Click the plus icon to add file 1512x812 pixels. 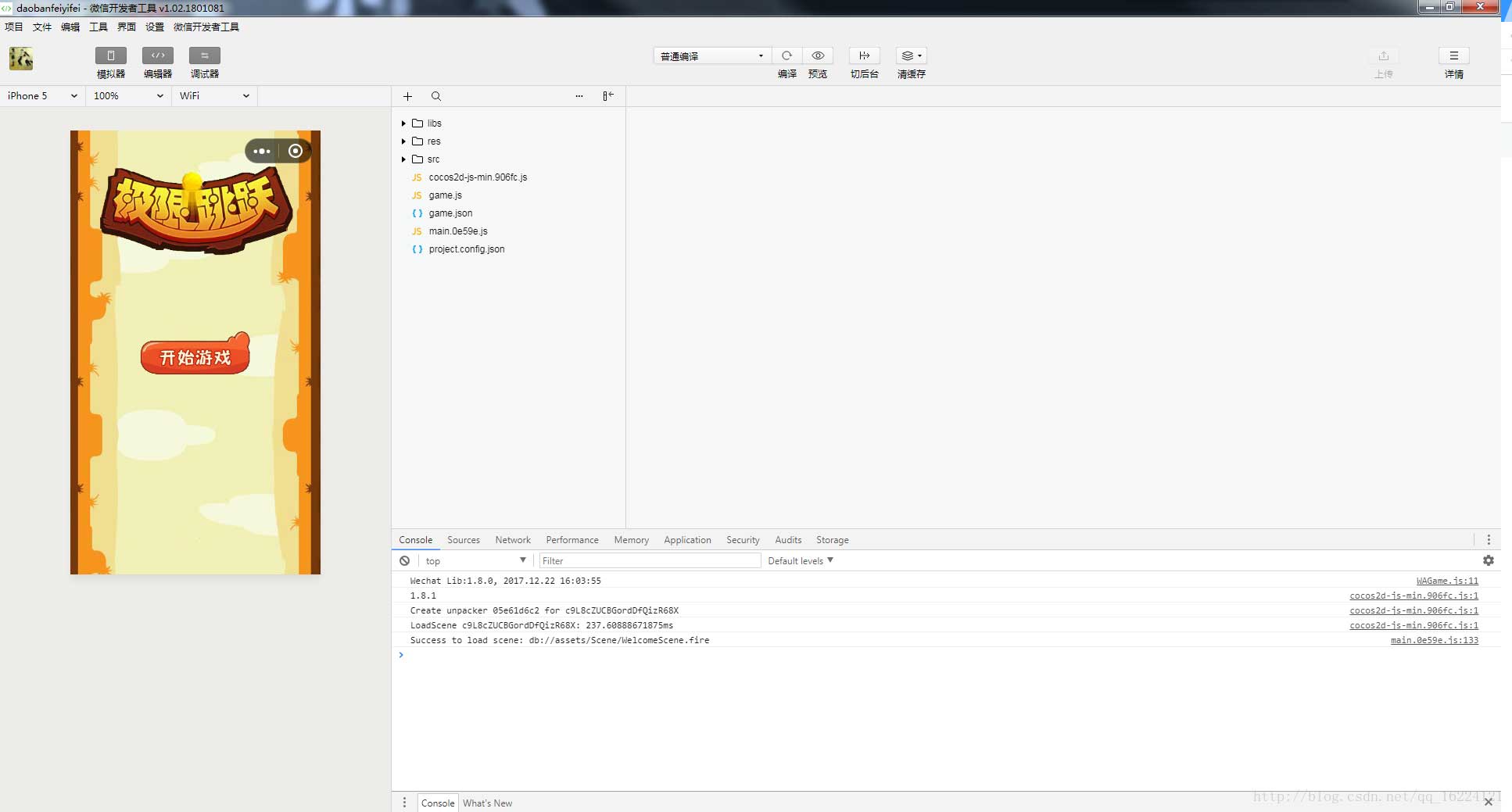(x=407, y=96)
